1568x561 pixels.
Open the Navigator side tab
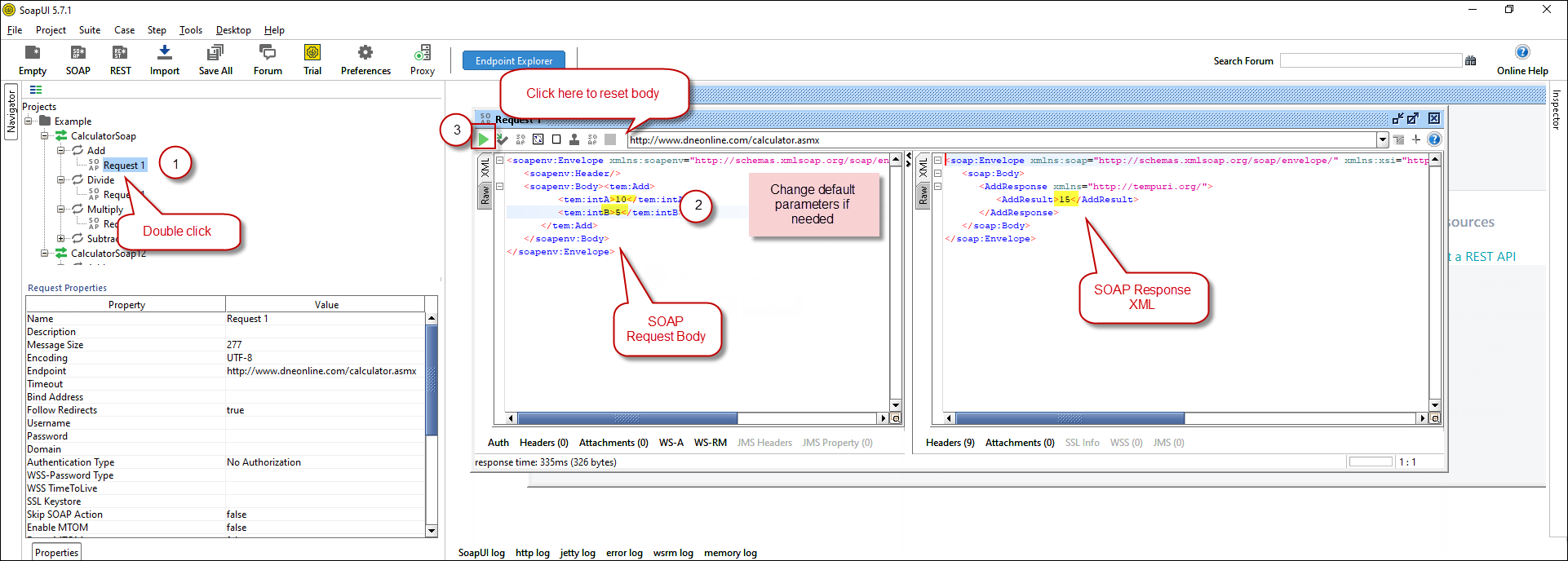(11, 112)
